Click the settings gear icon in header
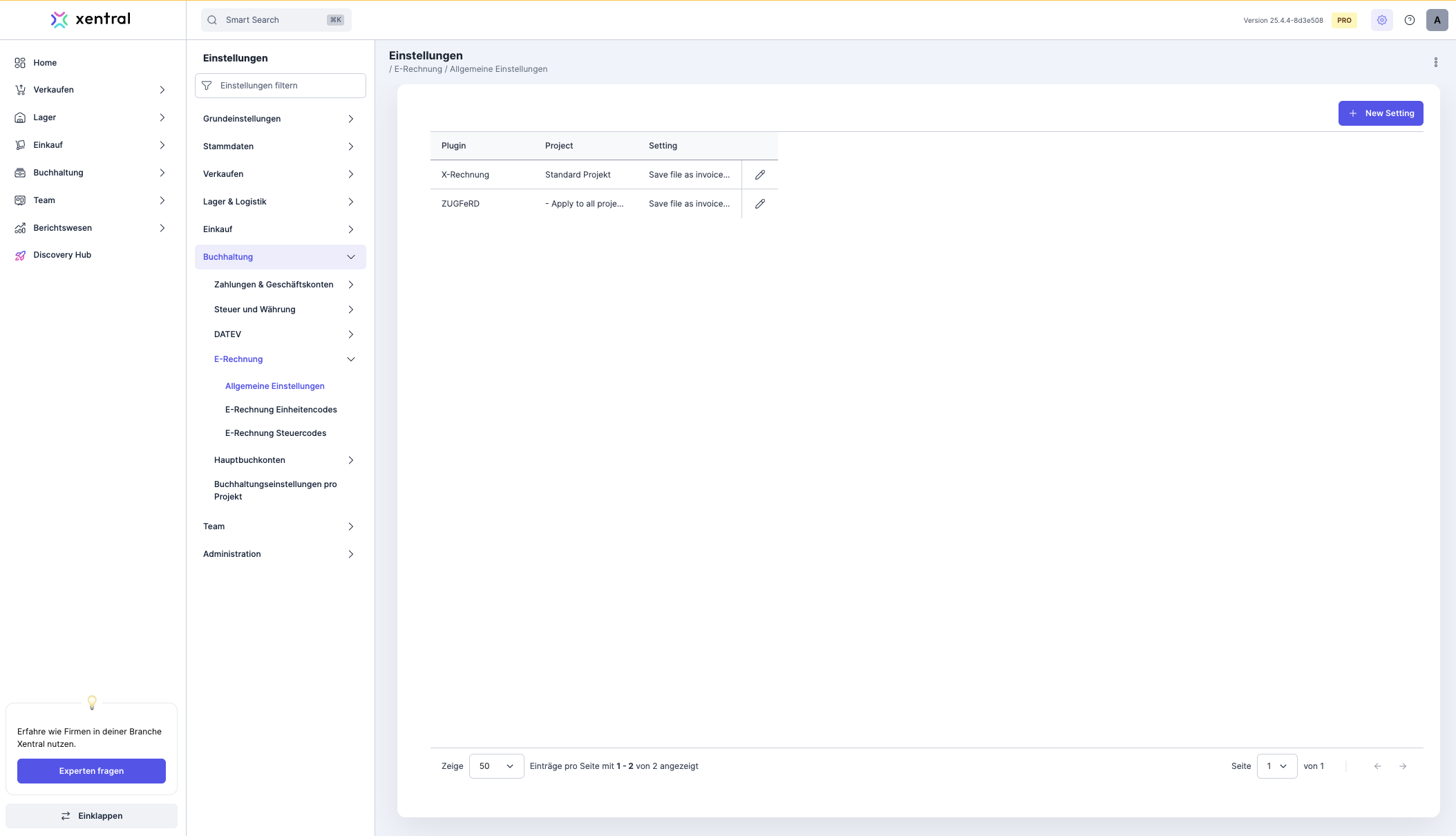Viewport: 1456px width, 836px height. pos(1381,20)
